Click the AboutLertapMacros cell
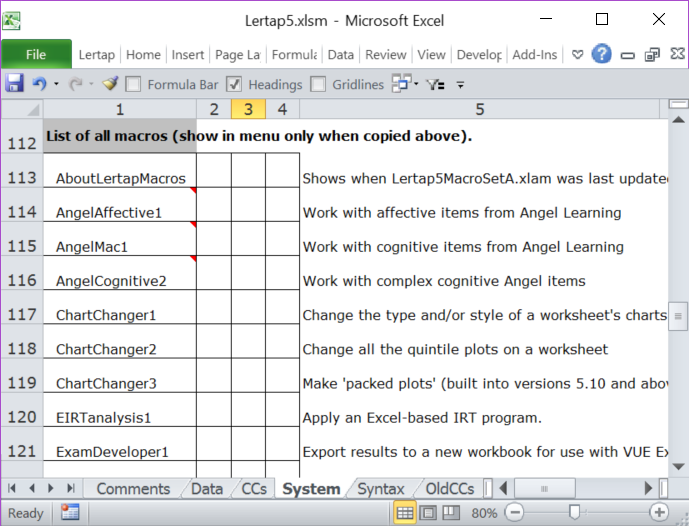Screen dimensions: 689x526 click(120, 170)
